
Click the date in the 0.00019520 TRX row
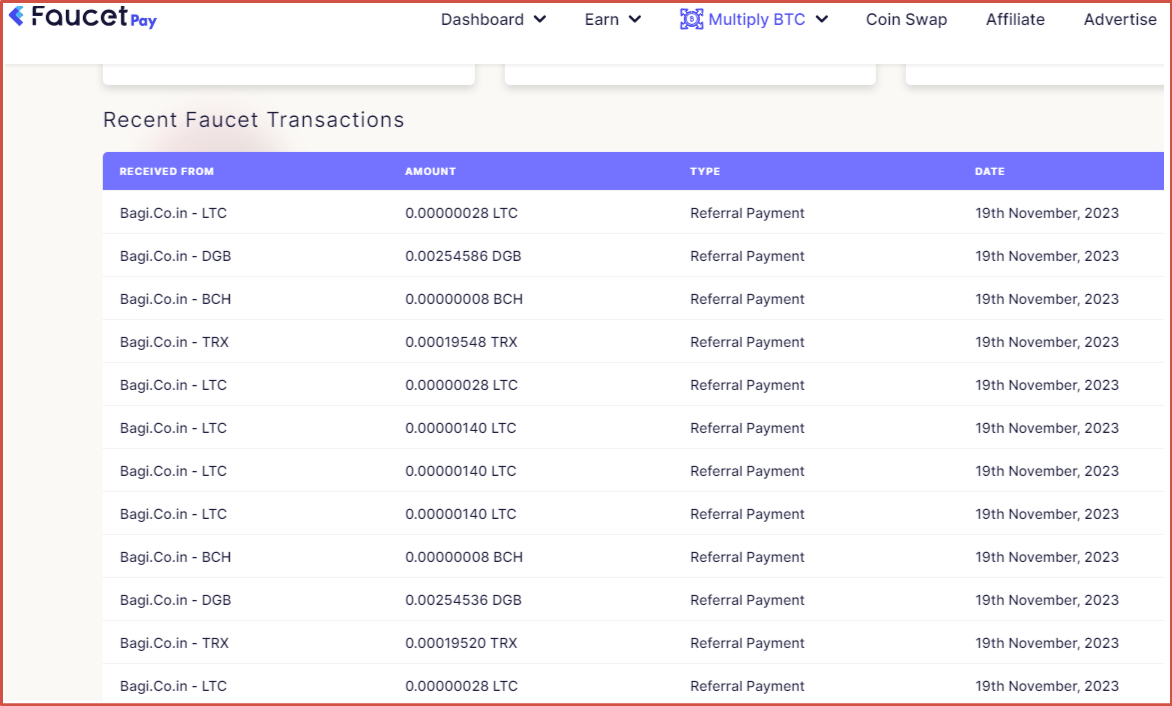[x=1046, y=643]
